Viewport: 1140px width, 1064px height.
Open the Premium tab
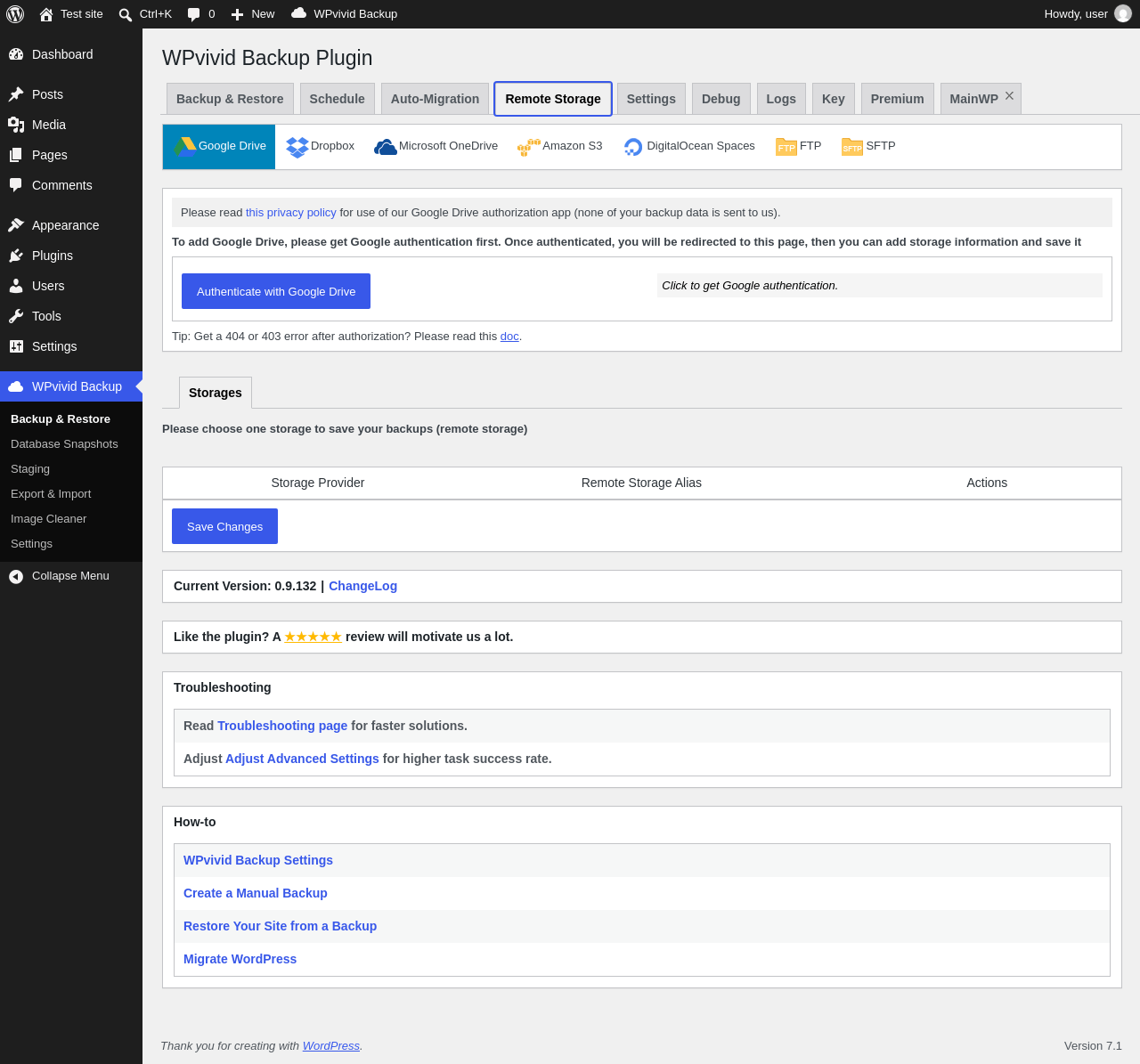(898, 99)
